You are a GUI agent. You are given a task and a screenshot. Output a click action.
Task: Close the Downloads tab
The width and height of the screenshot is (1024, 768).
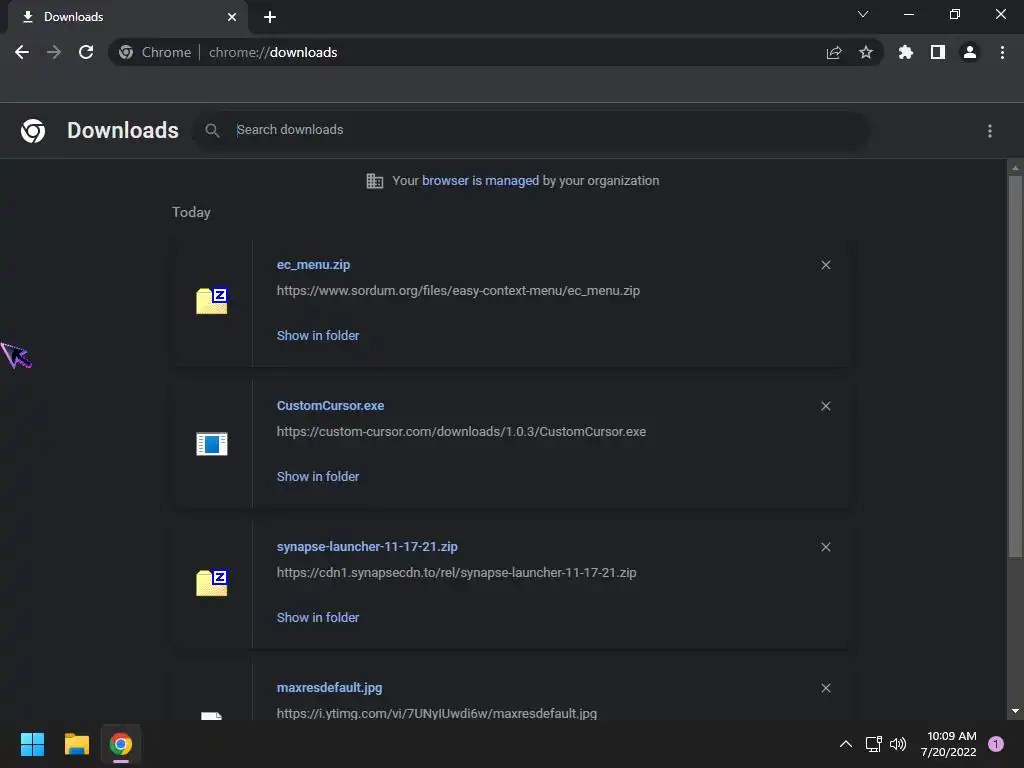click(x=232, y=17)
